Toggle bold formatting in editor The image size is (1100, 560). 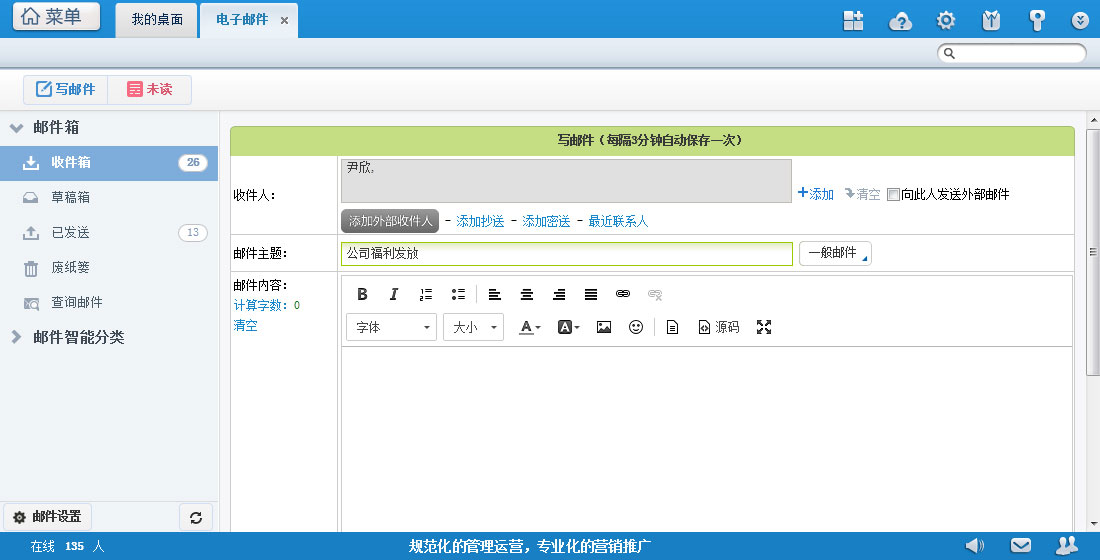(362, 294)
